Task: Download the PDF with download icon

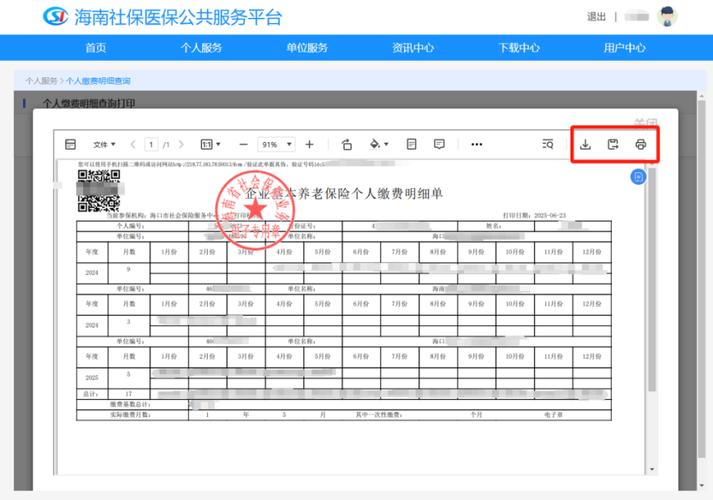Action: (x=586, y=145)
